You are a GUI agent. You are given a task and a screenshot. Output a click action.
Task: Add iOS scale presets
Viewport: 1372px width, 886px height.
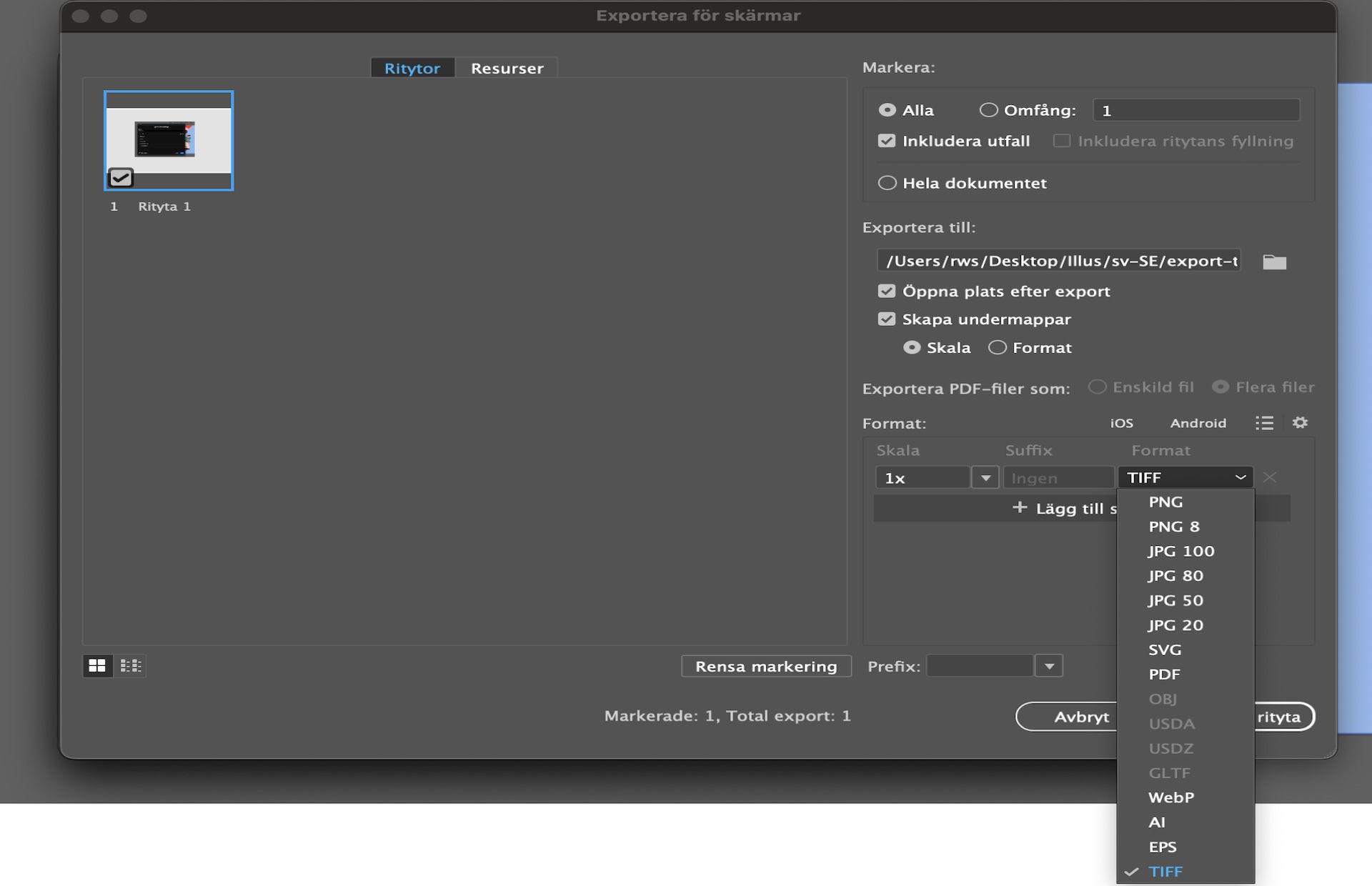click(x=1121, y=423)
